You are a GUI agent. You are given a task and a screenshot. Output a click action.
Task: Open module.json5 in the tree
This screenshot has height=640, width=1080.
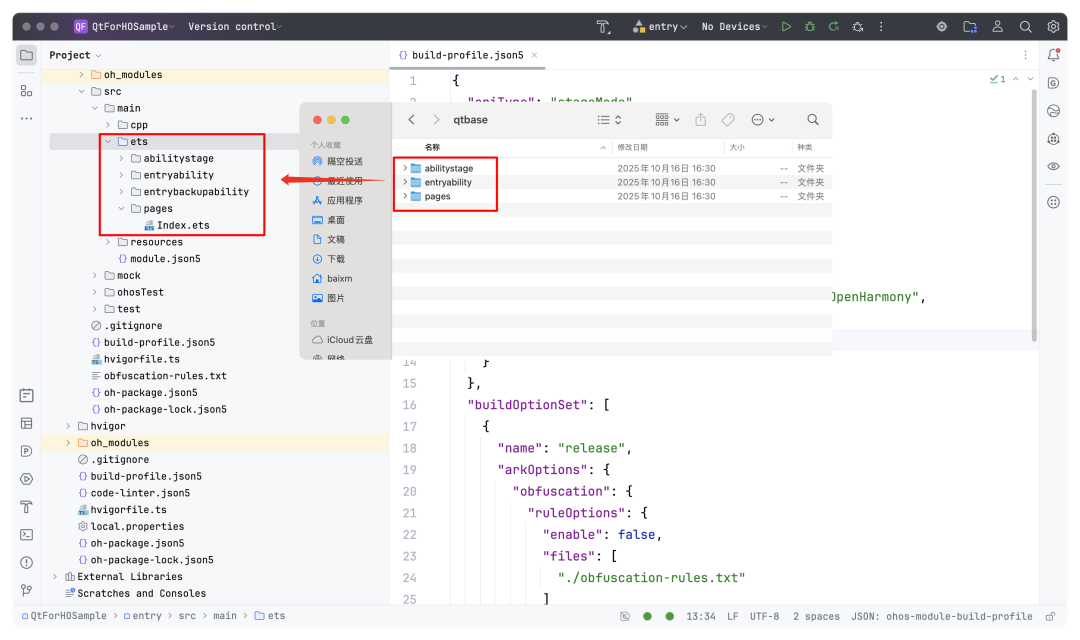pos(159,259)
